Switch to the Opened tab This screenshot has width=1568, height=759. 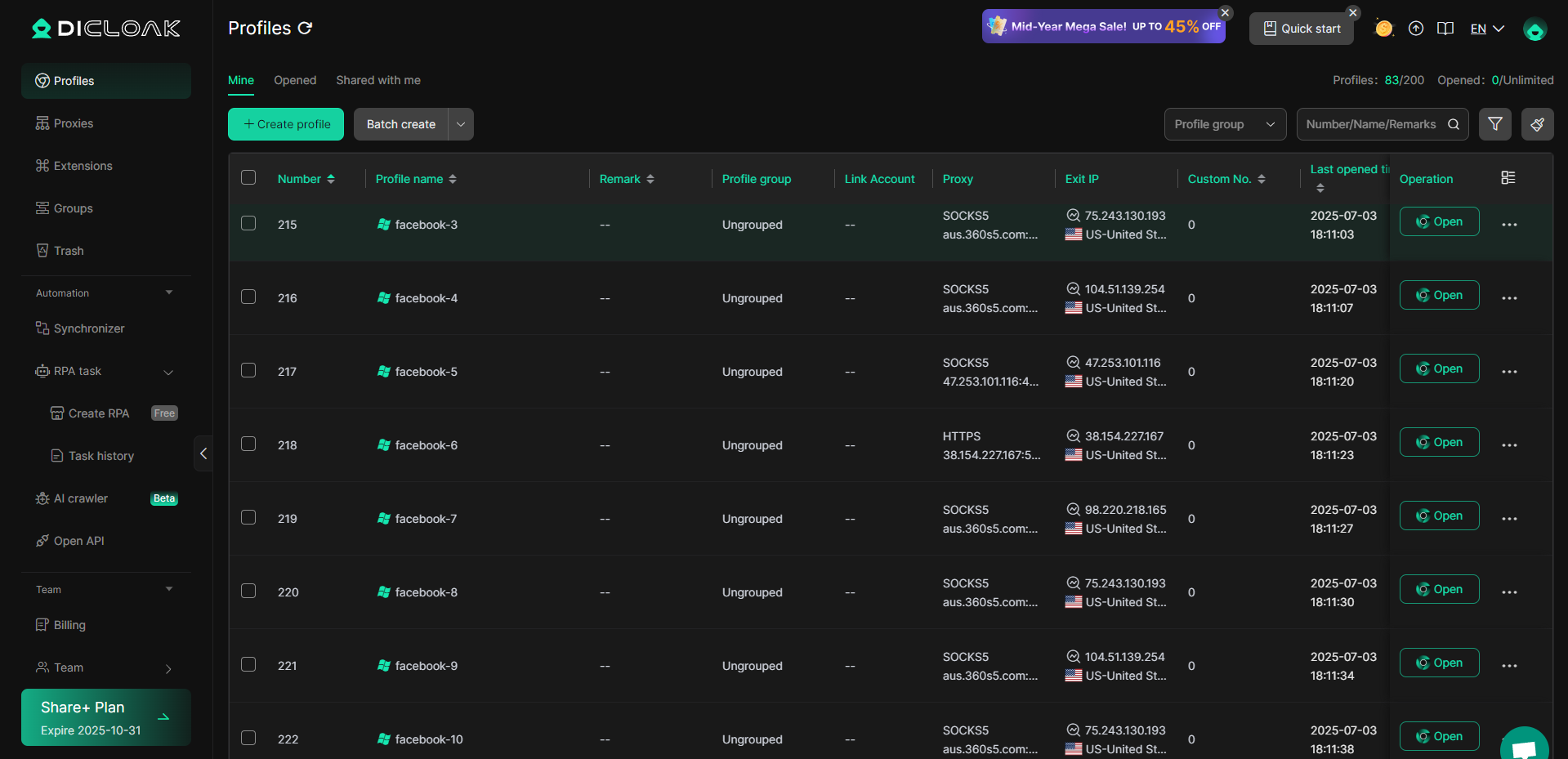point(295,80)
